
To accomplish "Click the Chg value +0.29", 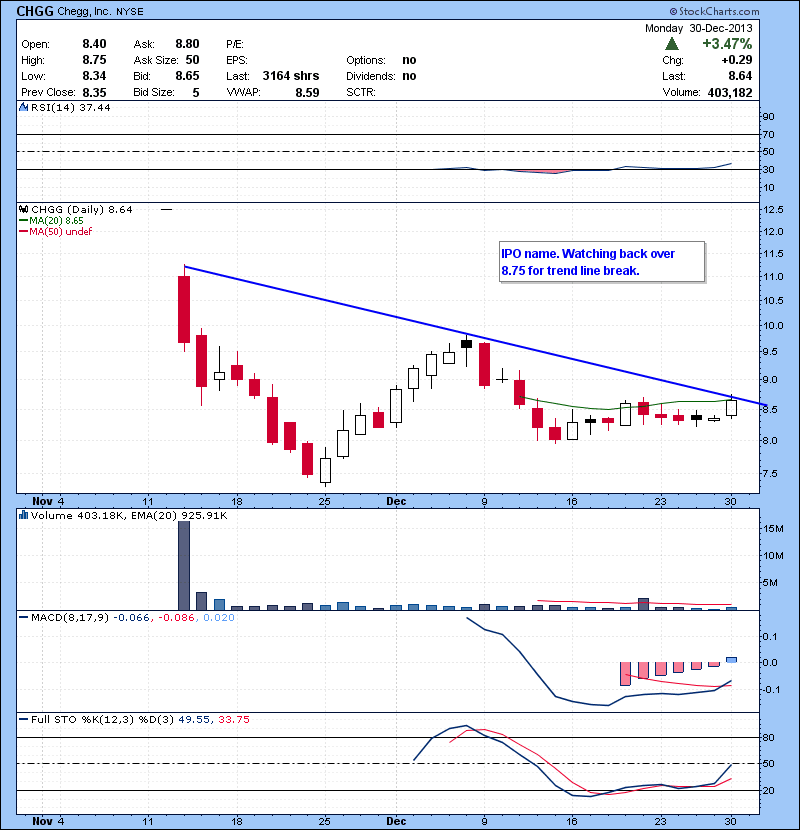I will [x=736, y=60].
